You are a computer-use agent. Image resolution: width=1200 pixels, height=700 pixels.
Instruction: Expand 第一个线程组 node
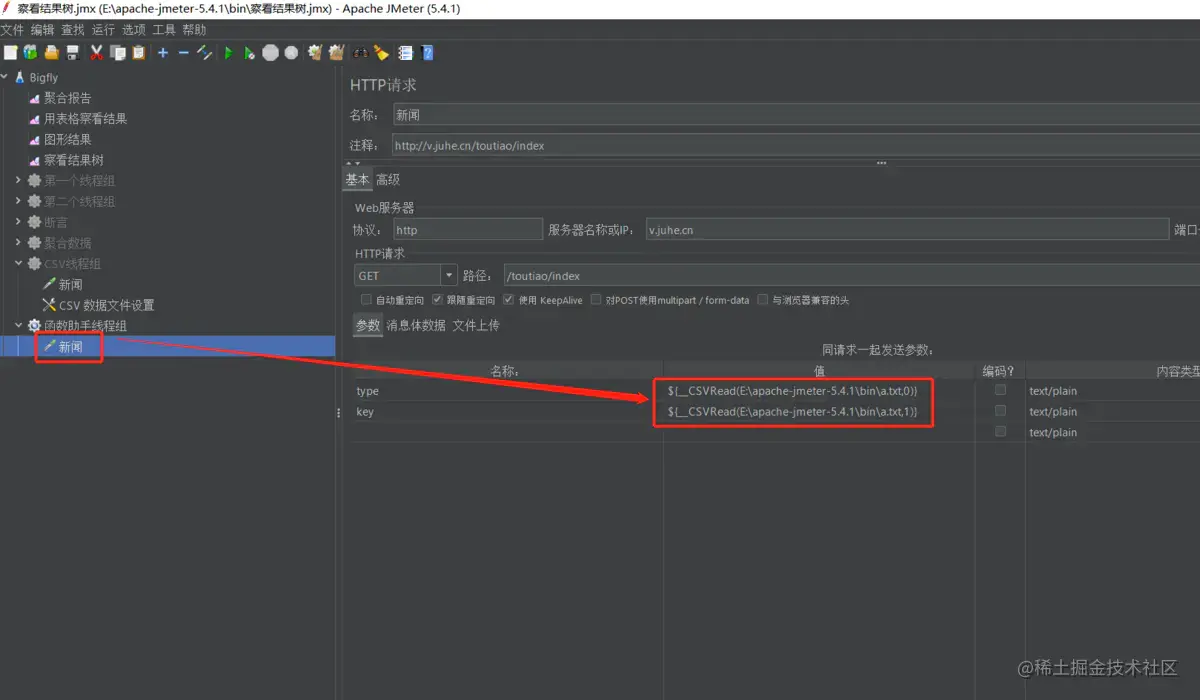pyautogui.click(x=19, y=181)
